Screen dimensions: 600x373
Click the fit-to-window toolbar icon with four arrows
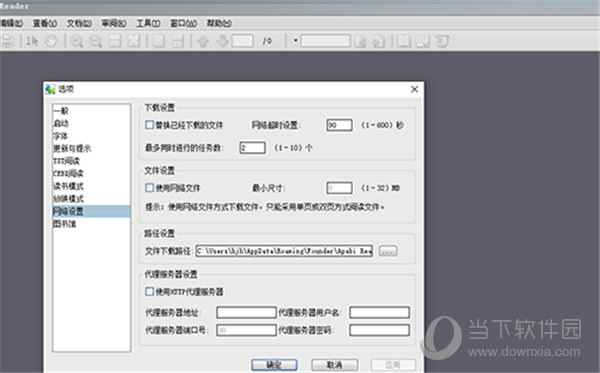click(134, 41)
